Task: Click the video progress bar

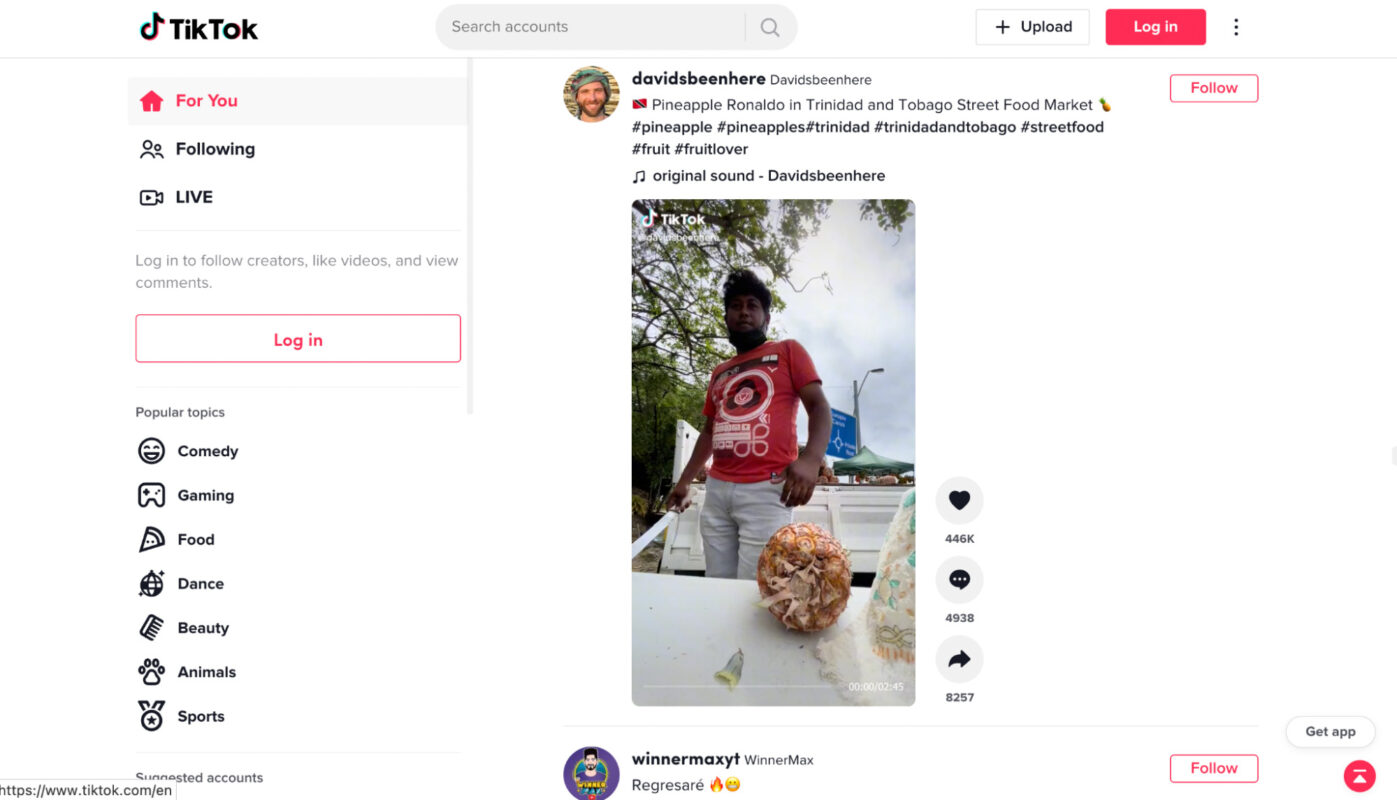Action: 740,687
